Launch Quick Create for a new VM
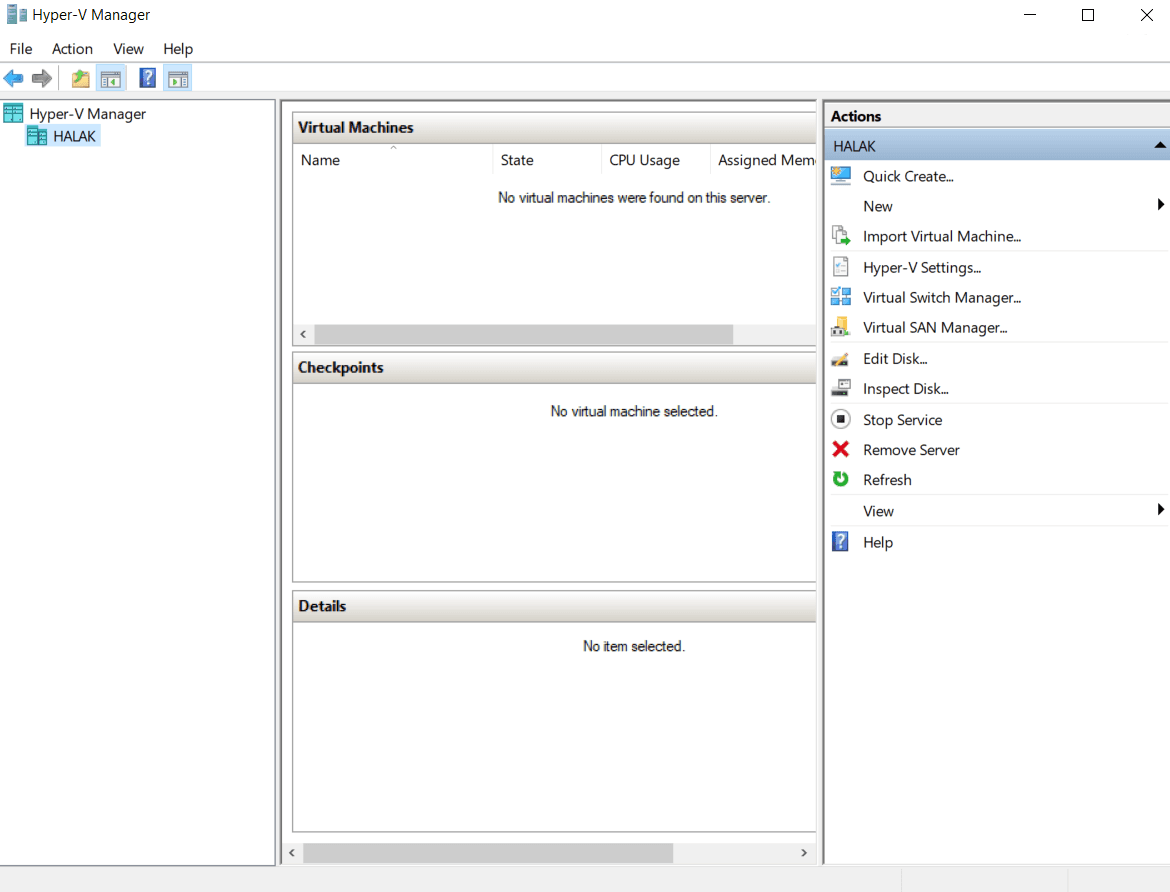The height and width of the screenshot is (892, 1170). [x=907, y=176]
